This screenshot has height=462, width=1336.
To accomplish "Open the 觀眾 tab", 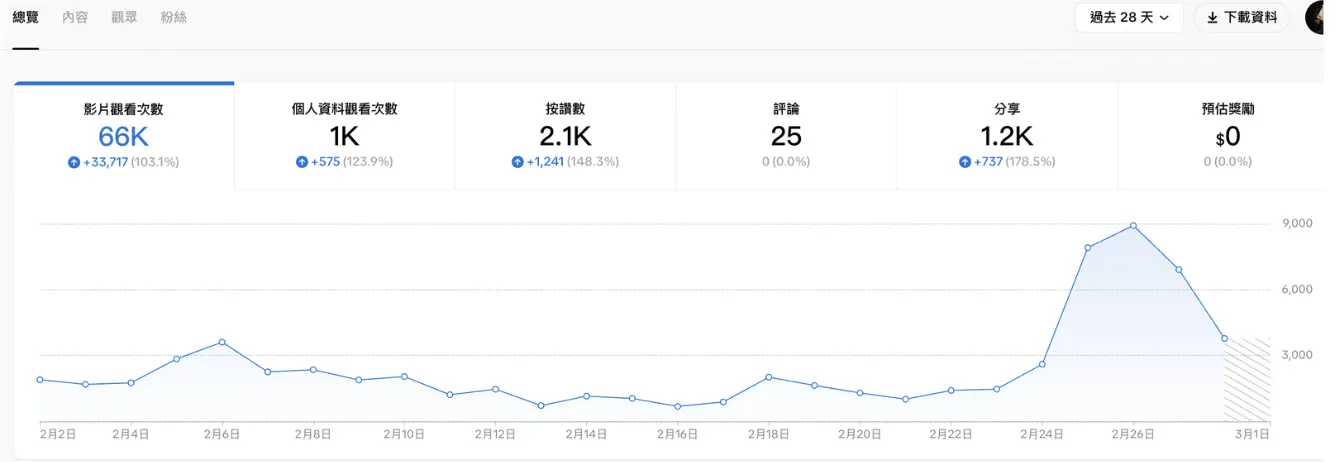I will (124, 18).
